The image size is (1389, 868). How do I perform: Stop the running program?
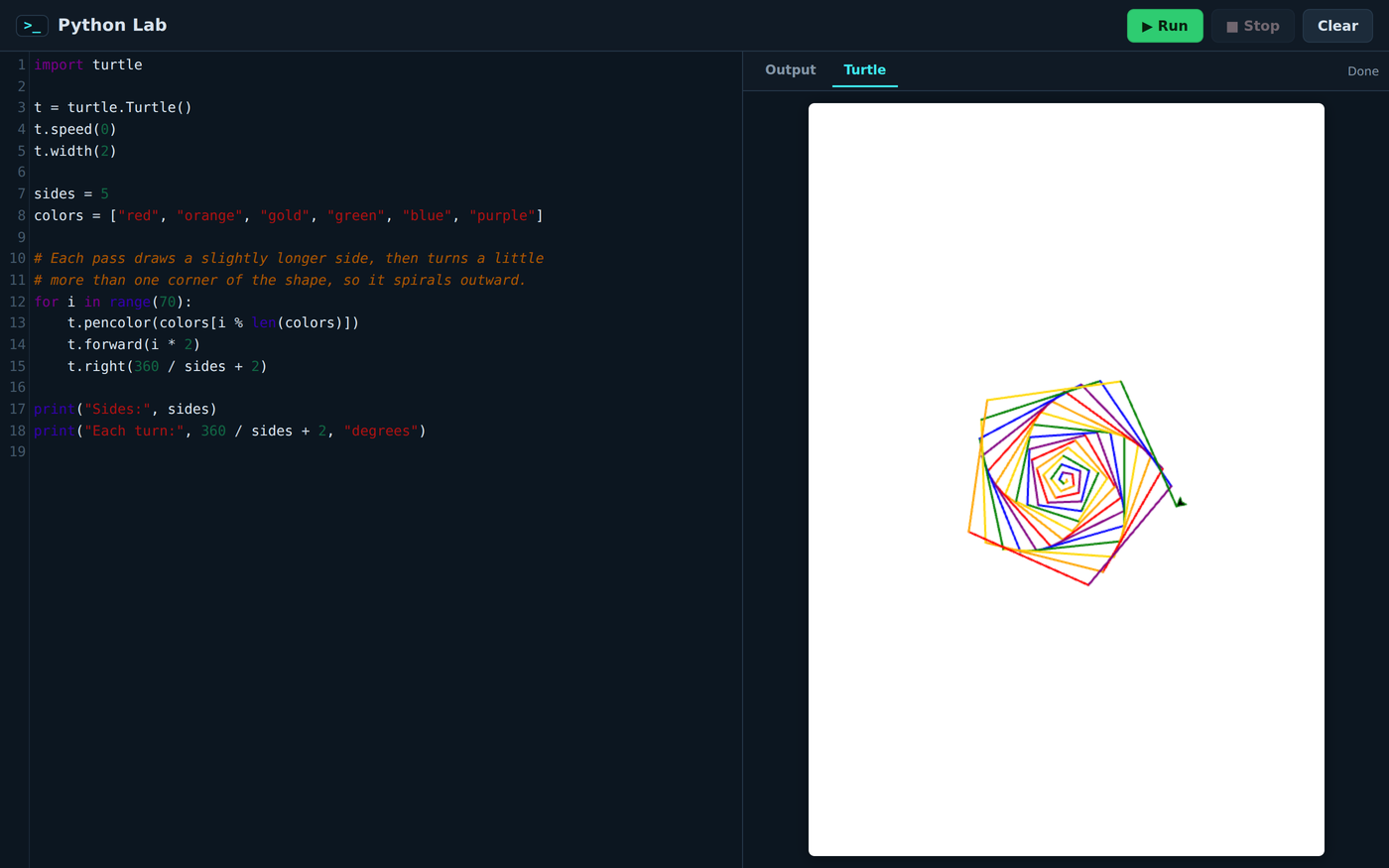click(x=1253, y=26)
